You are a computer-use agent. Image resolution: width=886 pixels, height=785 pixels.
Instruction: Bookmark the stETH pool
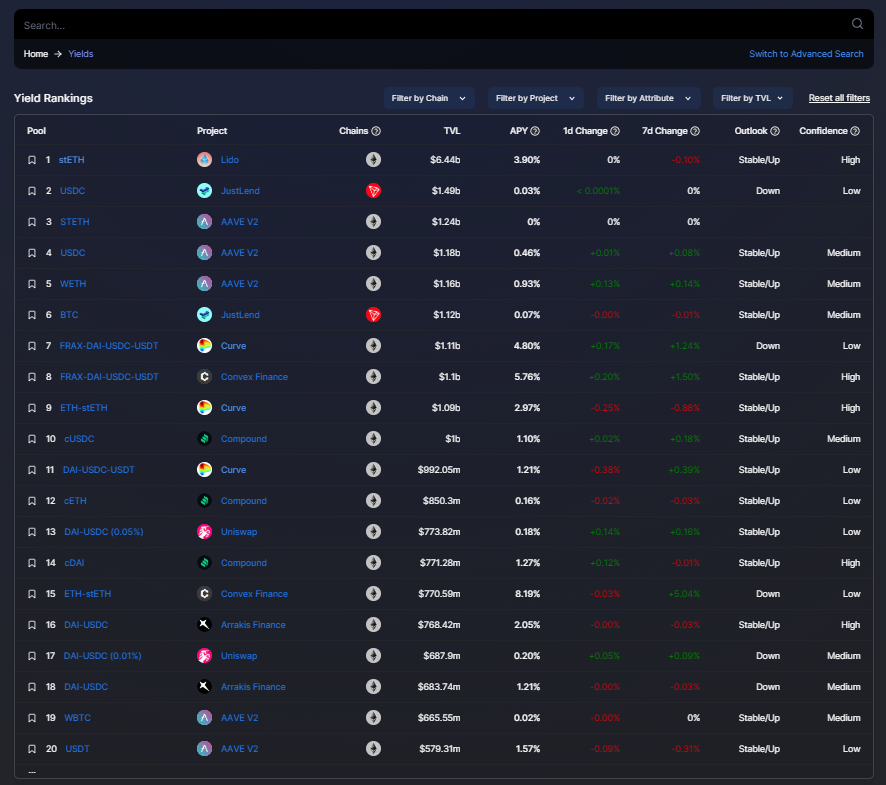click(x=32, y=160)
